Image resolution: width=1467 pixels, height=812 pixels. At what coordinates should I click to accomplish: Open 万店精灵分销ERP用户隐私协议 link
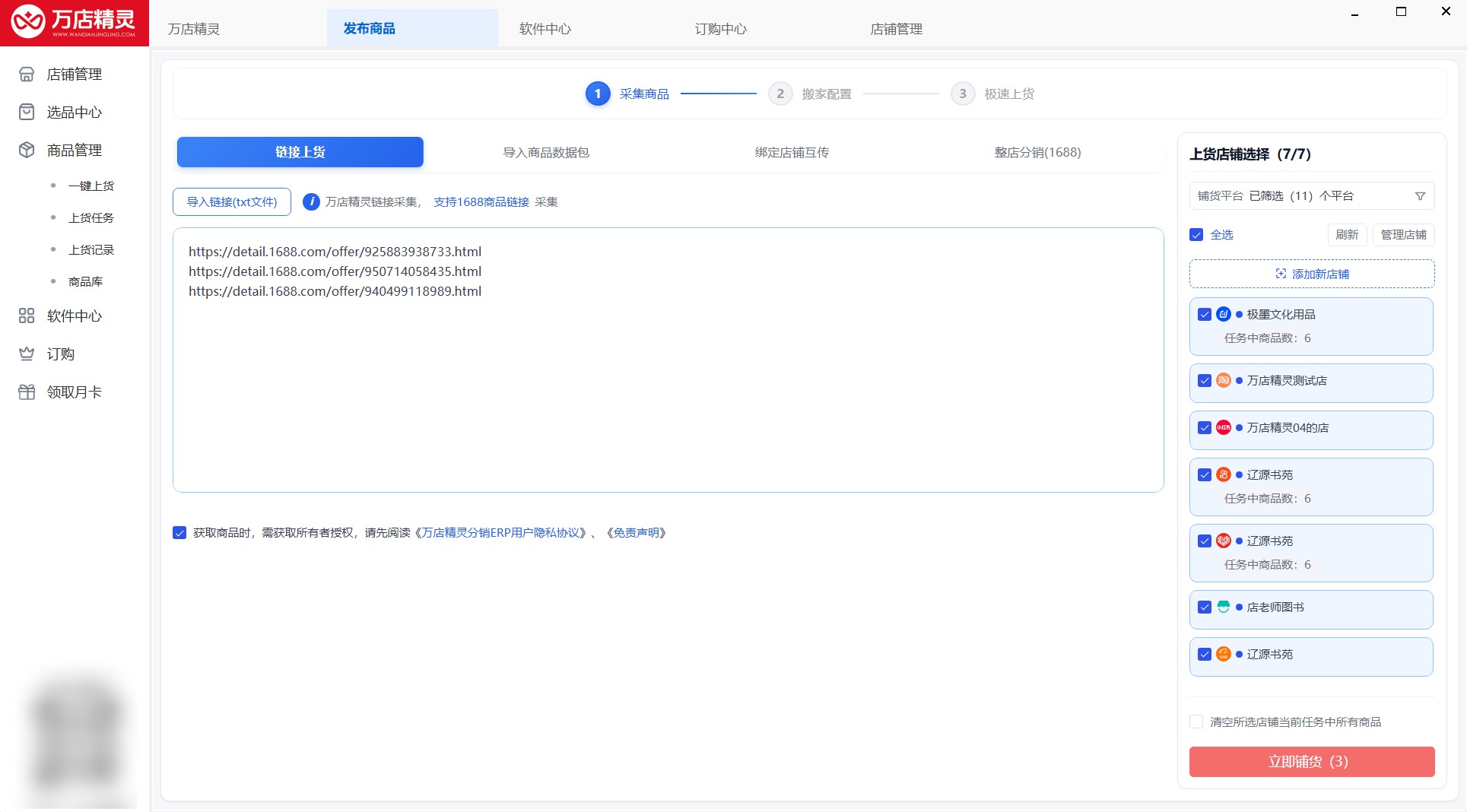tap(500, 532)
